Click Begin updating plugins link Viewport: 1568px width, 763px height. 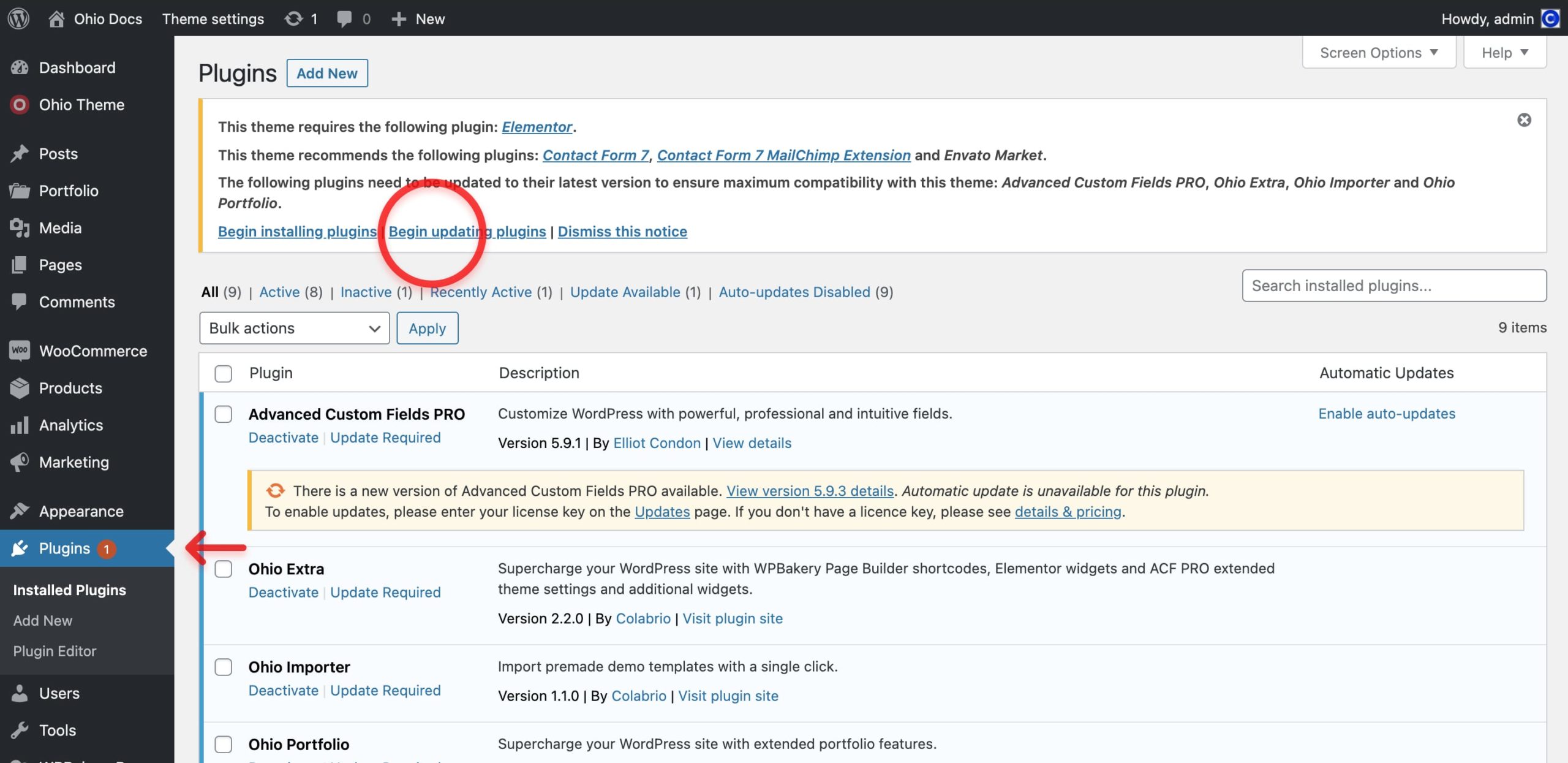(467, 231)
